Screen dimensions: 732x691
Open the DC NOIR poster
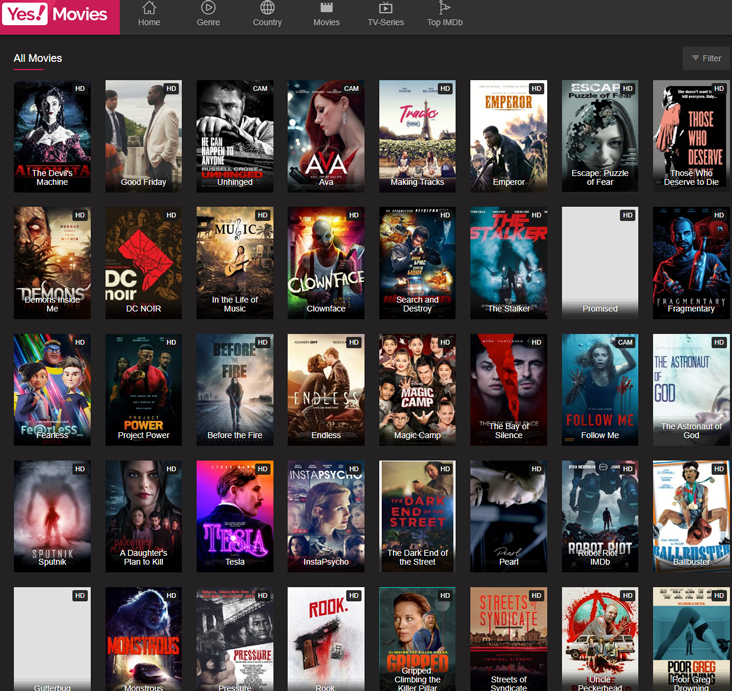click(x=144, y=263)
